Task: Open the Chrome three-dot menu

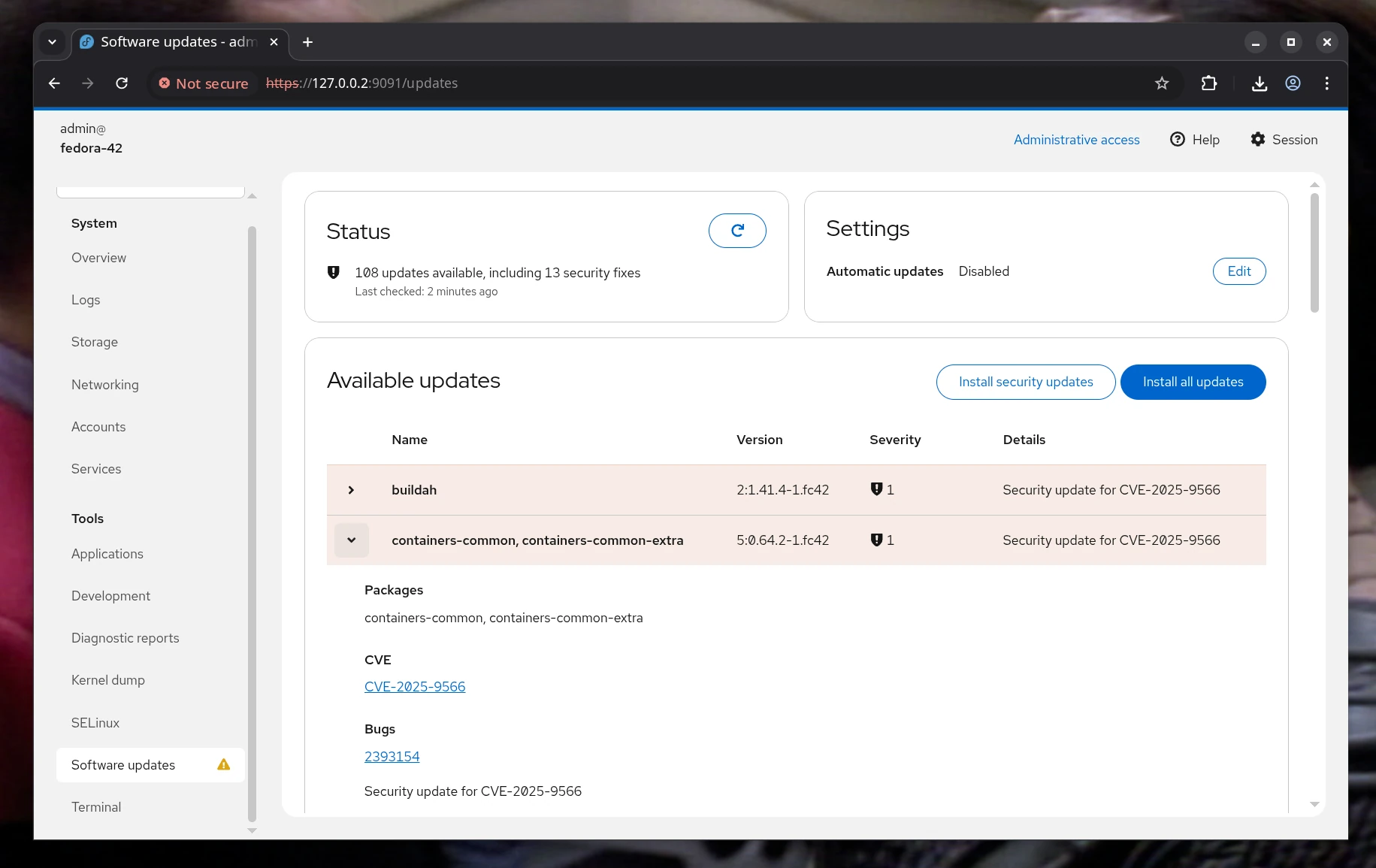Action: point(1327,83)
